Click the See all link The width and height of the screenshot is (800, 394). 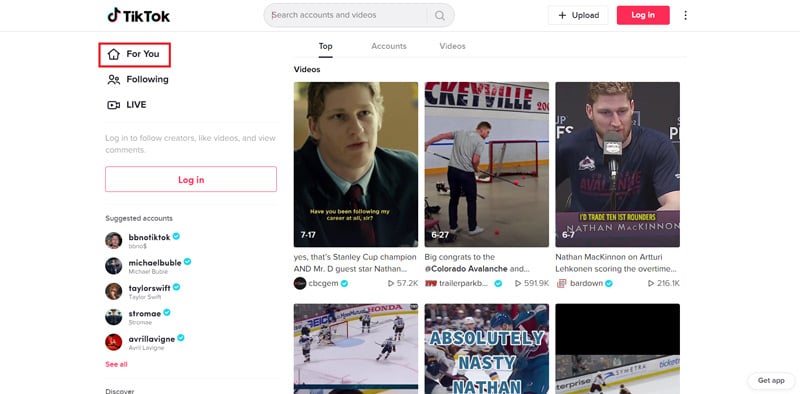click(116, 364)
